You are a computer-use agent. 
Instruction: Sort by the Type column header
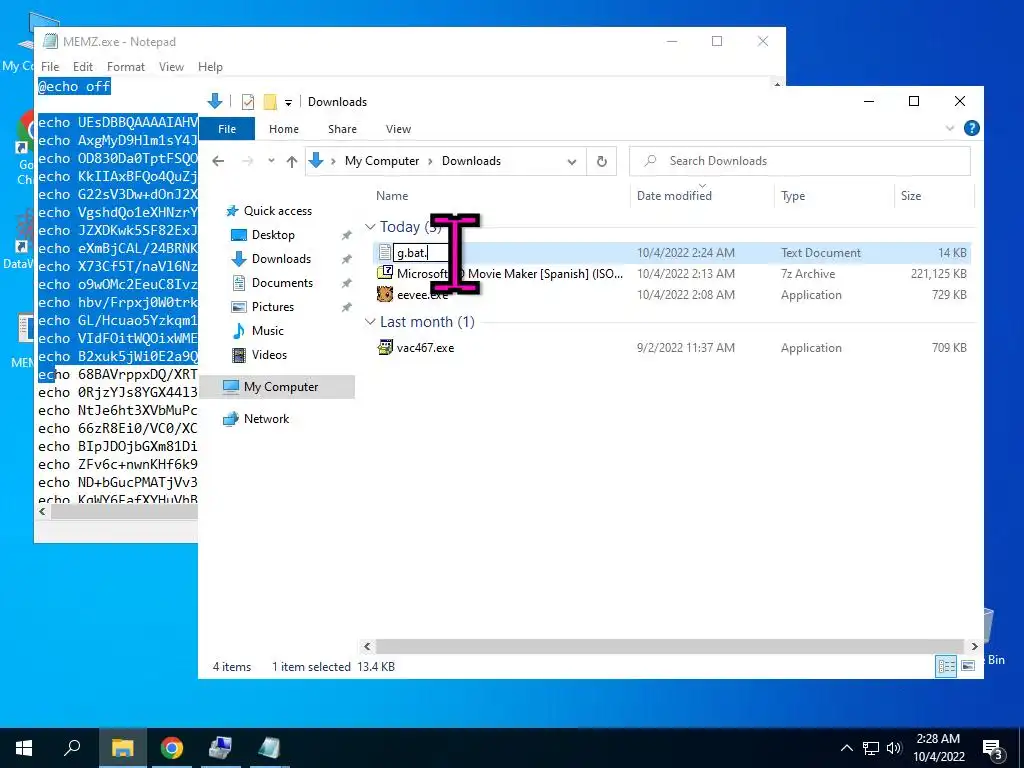pos(793,196)
